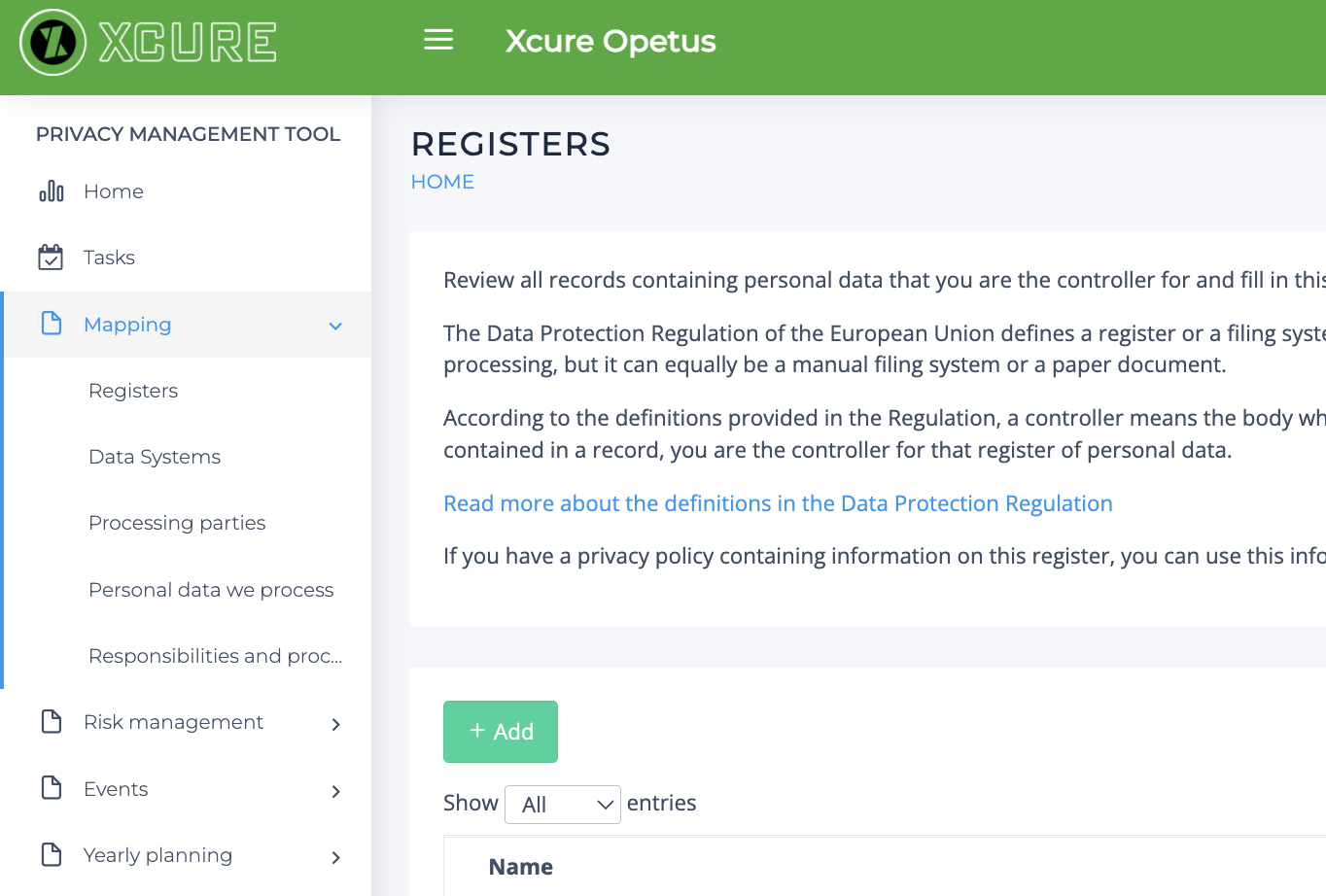
Task: Select Data Systems menu item
Action: 155,457
